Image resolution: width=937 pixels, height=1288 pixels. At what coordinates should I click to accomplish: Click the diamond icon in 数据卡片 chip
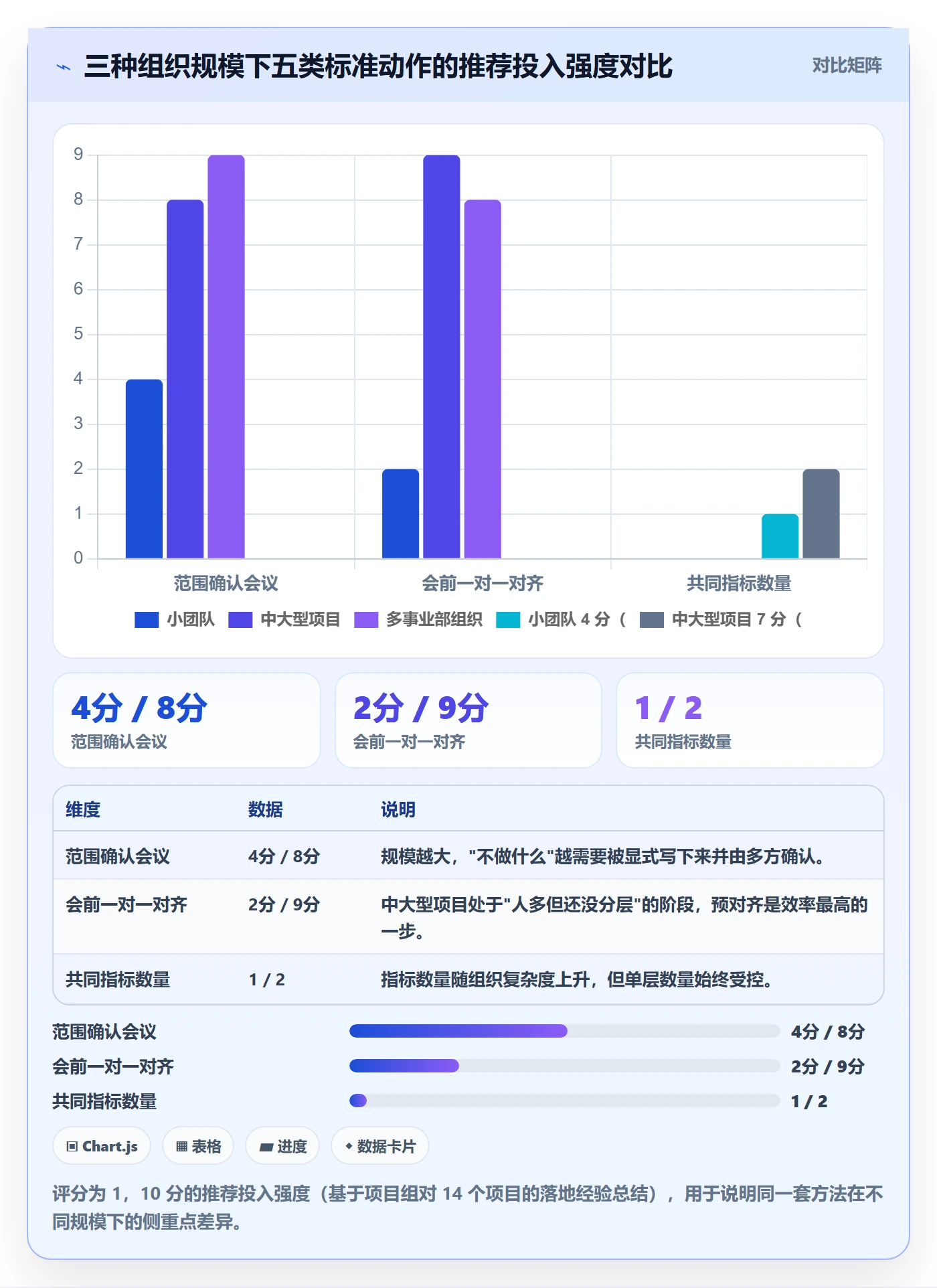349,1146
